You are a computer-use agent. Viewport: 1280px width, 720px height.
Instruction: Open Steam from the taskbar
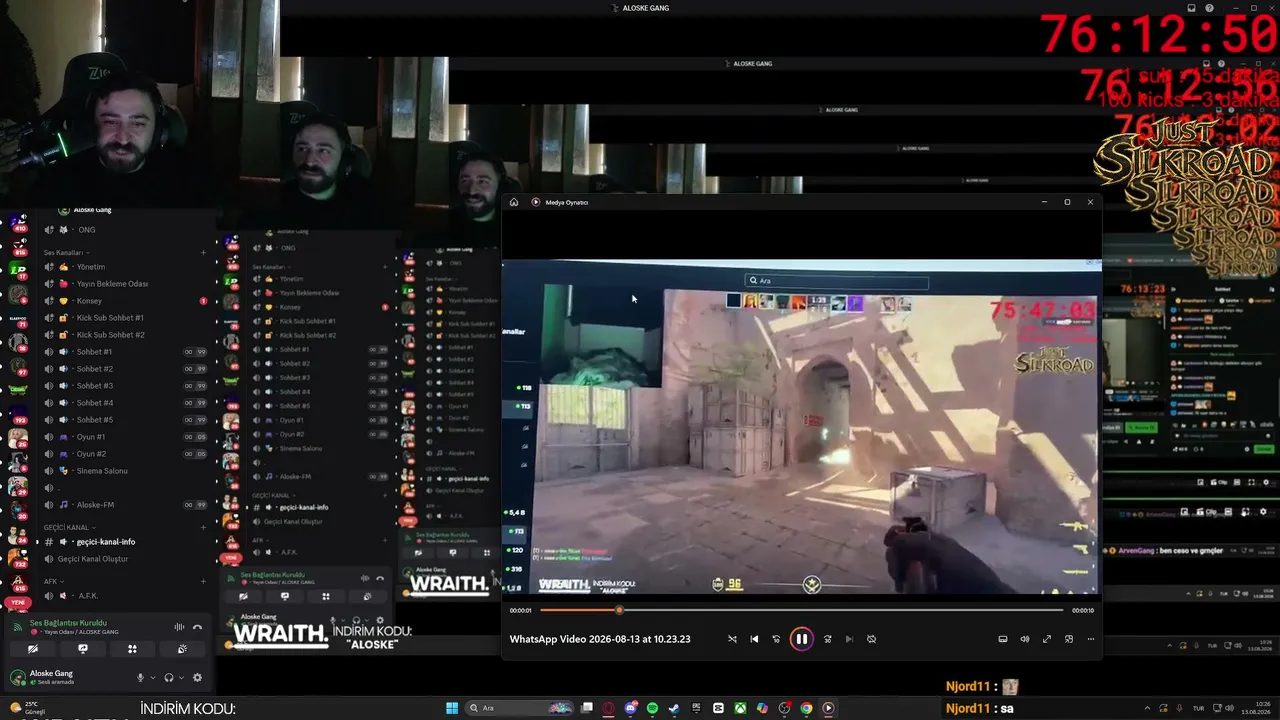tap(674, 708)
